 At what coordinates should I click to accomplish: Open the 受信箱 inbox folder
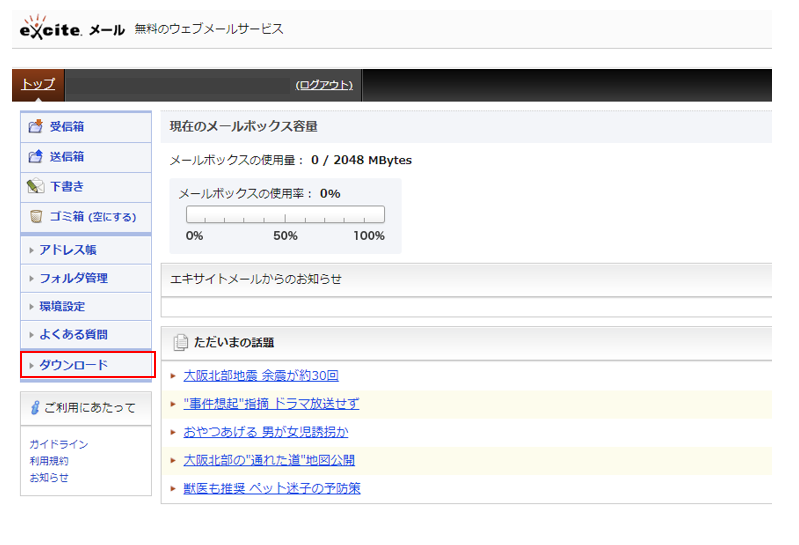(x=67, y=126)
